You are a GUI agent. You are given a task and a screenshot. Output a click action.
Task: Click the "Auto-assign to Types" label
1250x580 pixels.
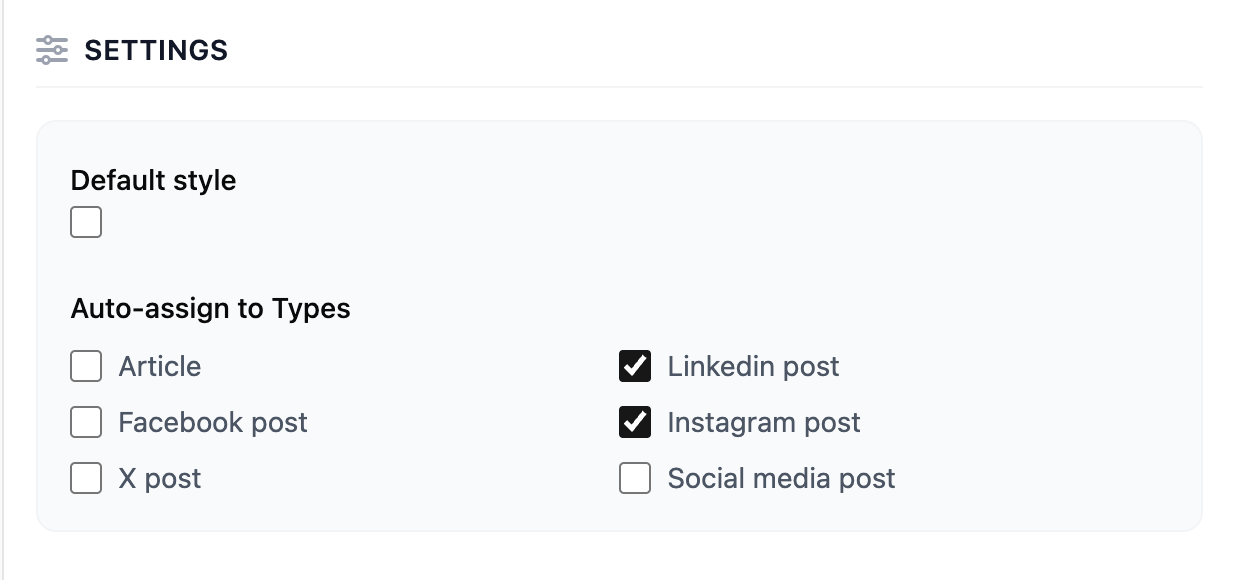(210, 309)
